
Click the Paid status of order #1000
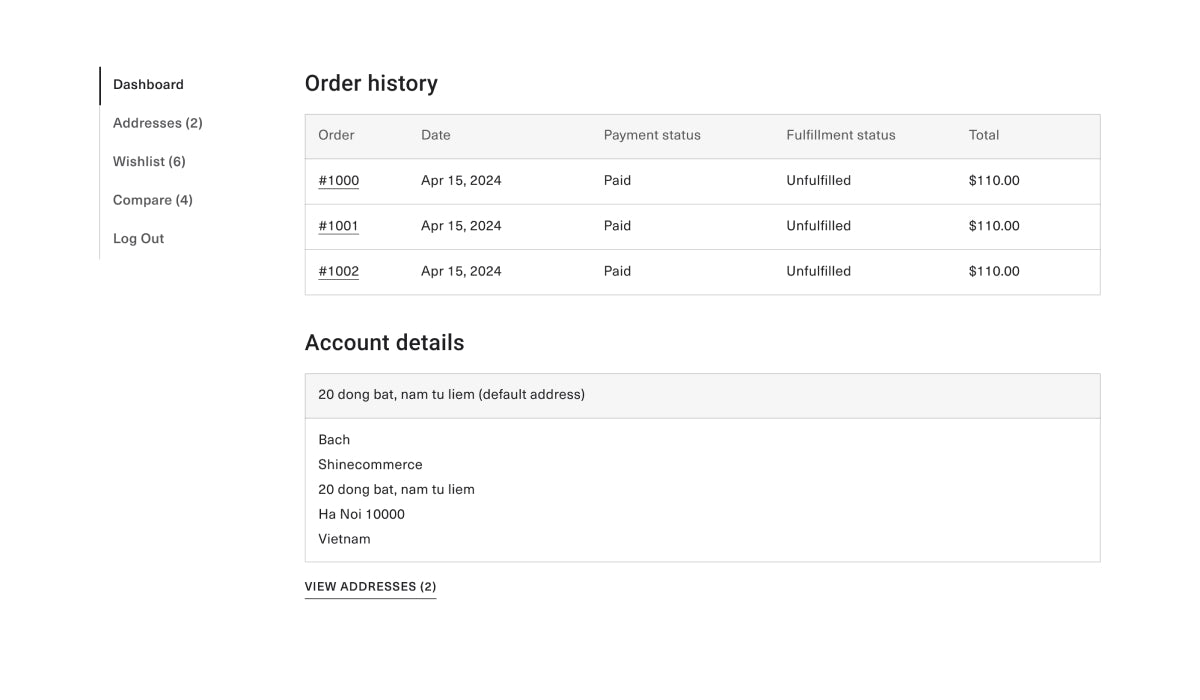coord(617,181)
